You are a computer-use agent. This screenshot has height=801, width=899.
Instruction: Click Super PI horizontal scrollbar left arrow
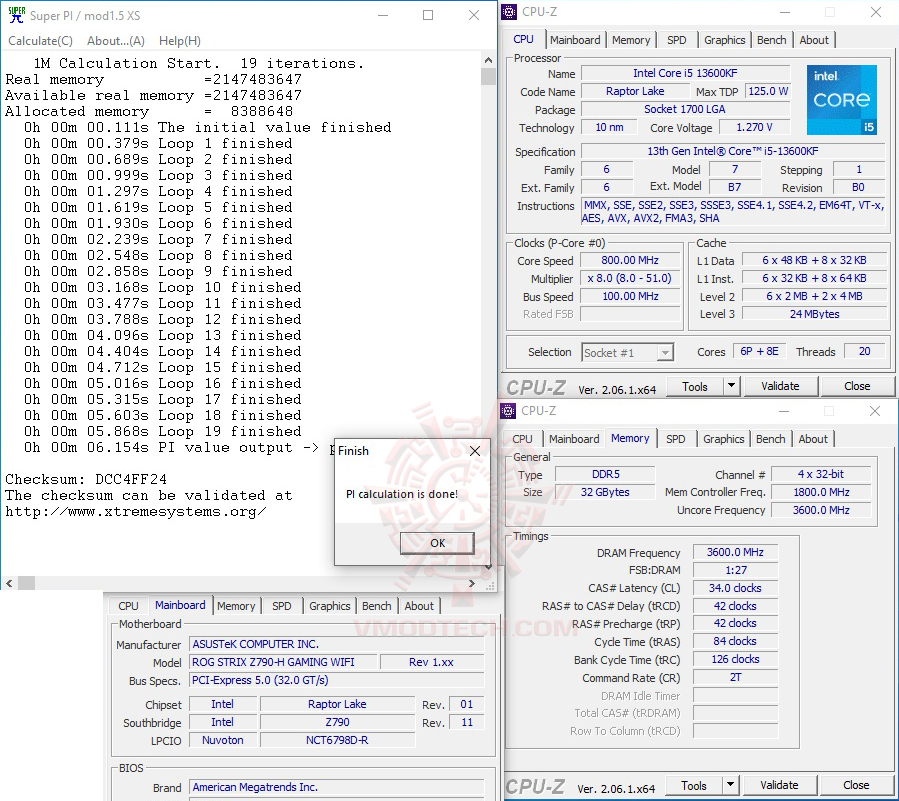[x=9, y=583]
